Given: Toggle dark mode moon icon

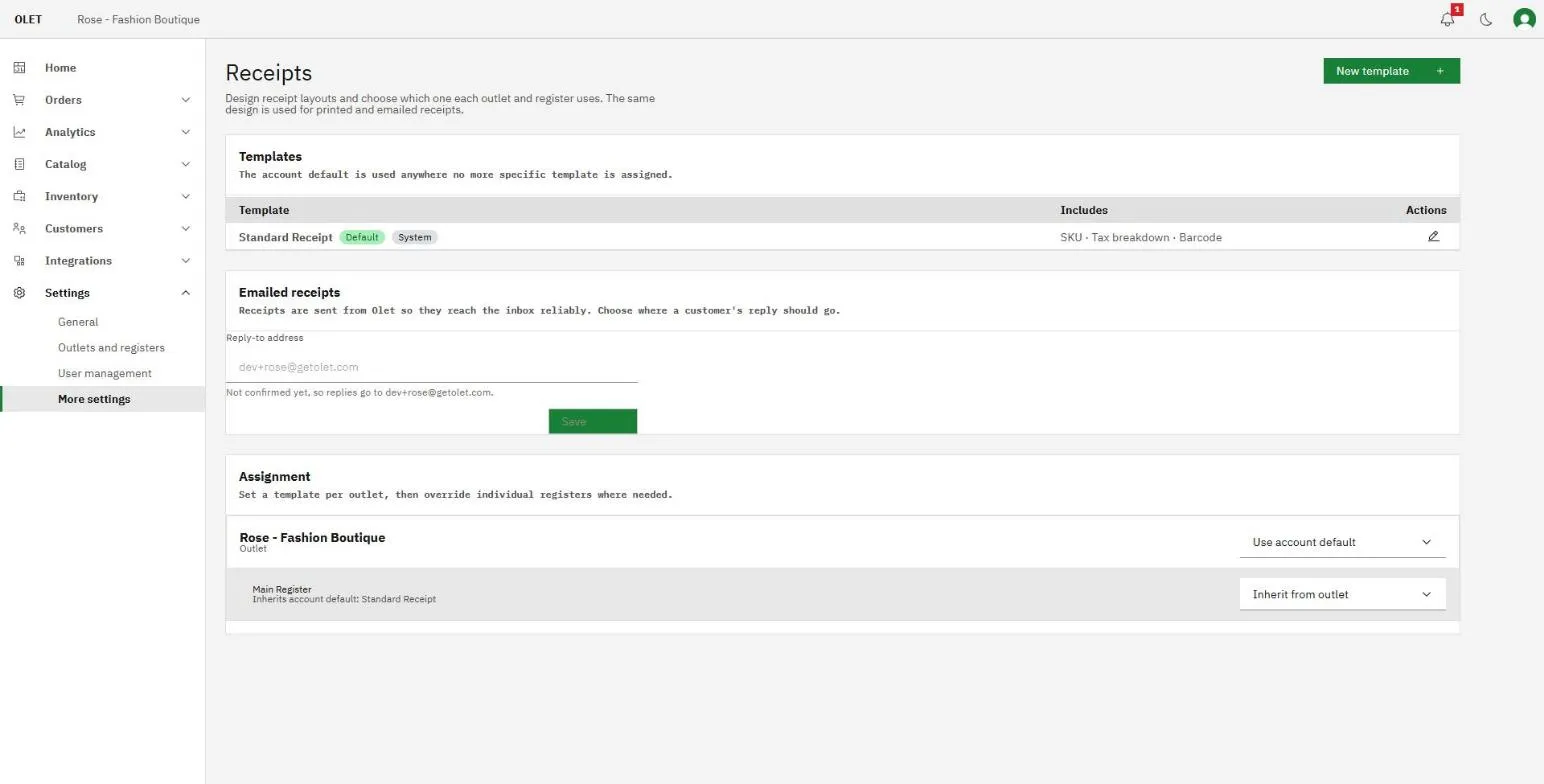Looking at the screenshot, I should click(1486, 19).
